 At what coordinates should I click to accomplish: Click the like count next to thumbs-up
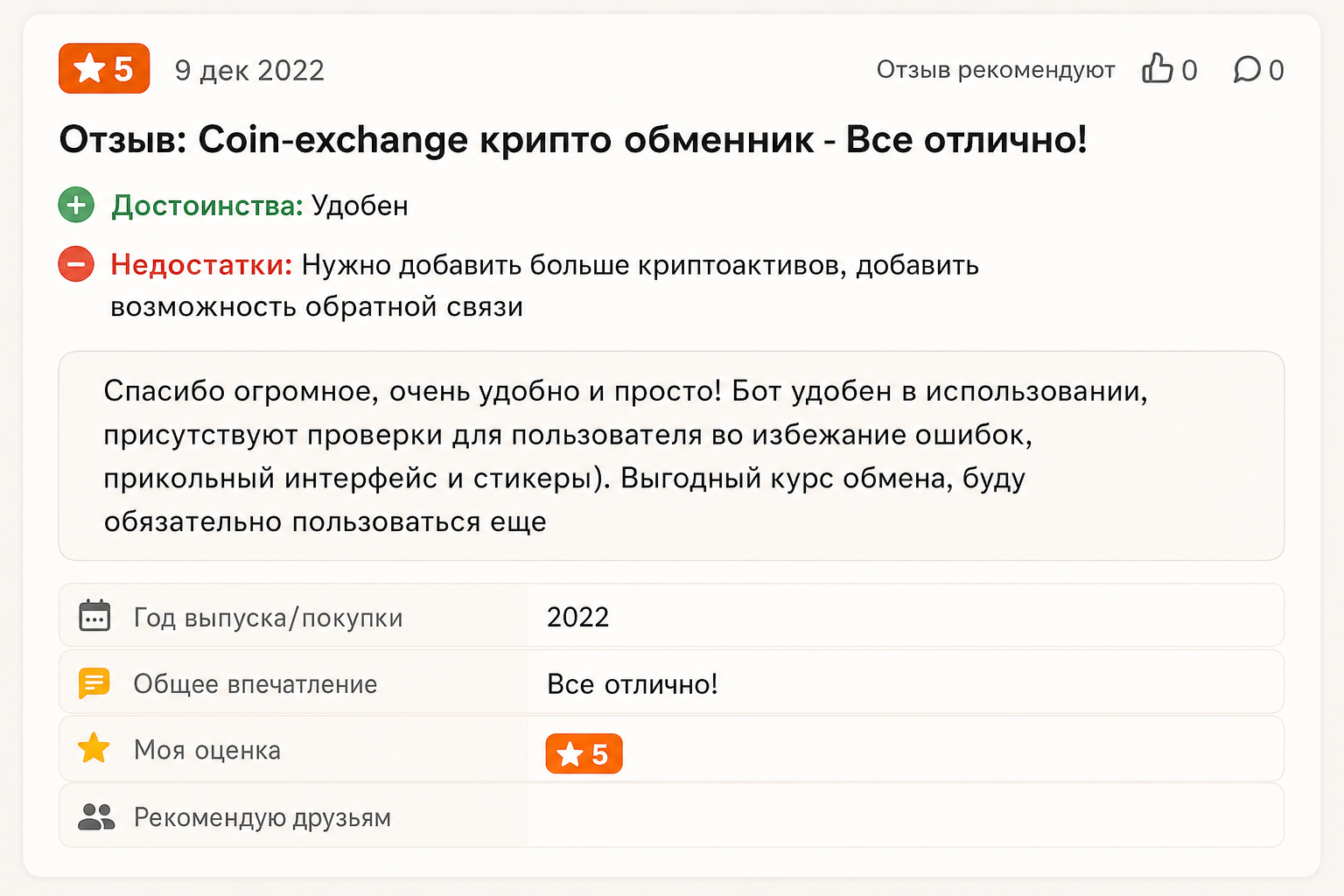pos(1189,70)
